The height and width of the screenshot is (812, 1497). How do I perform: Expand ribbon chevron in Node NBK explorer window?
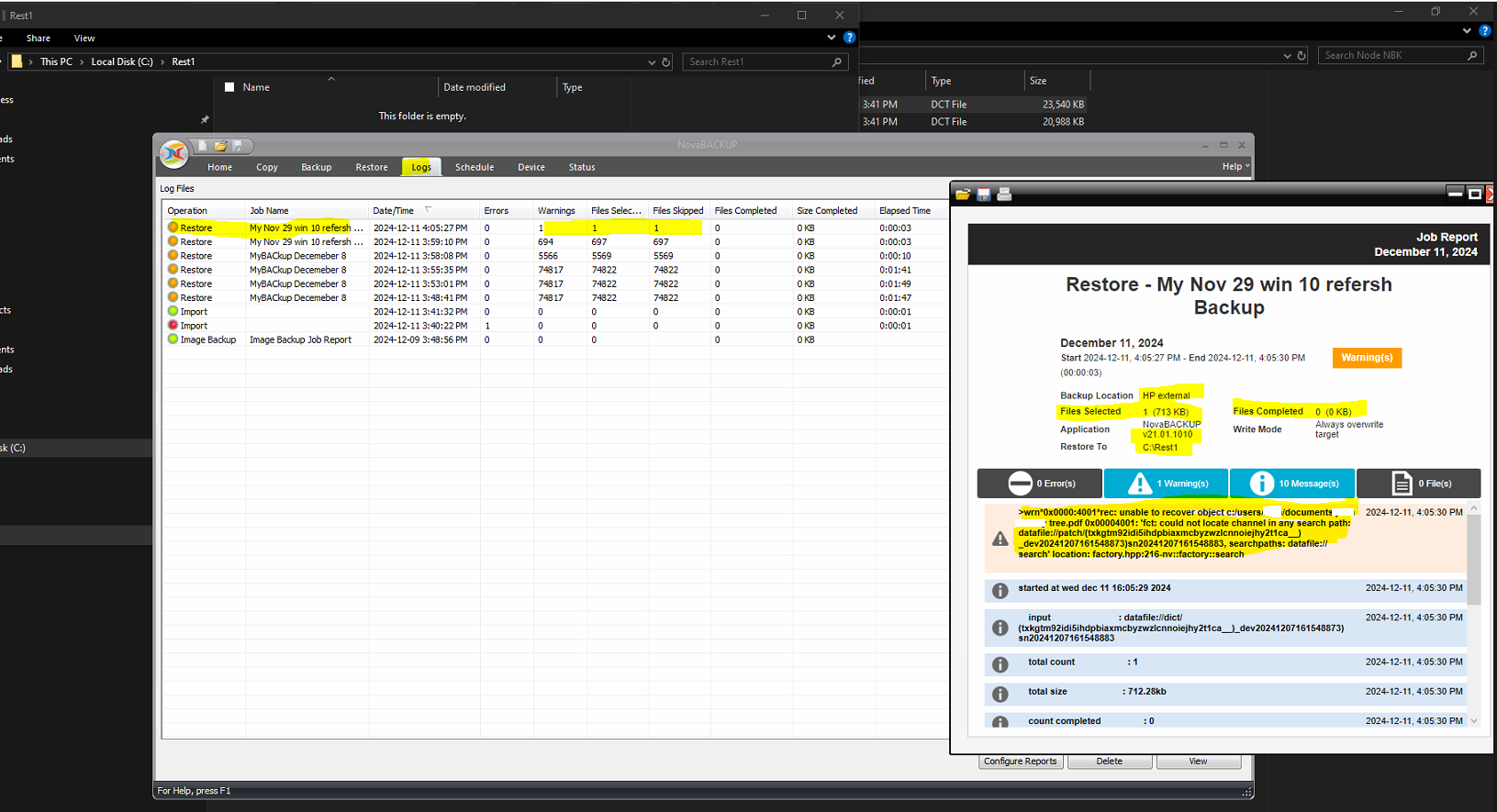pyautogui.click(x=1467, y=30)
